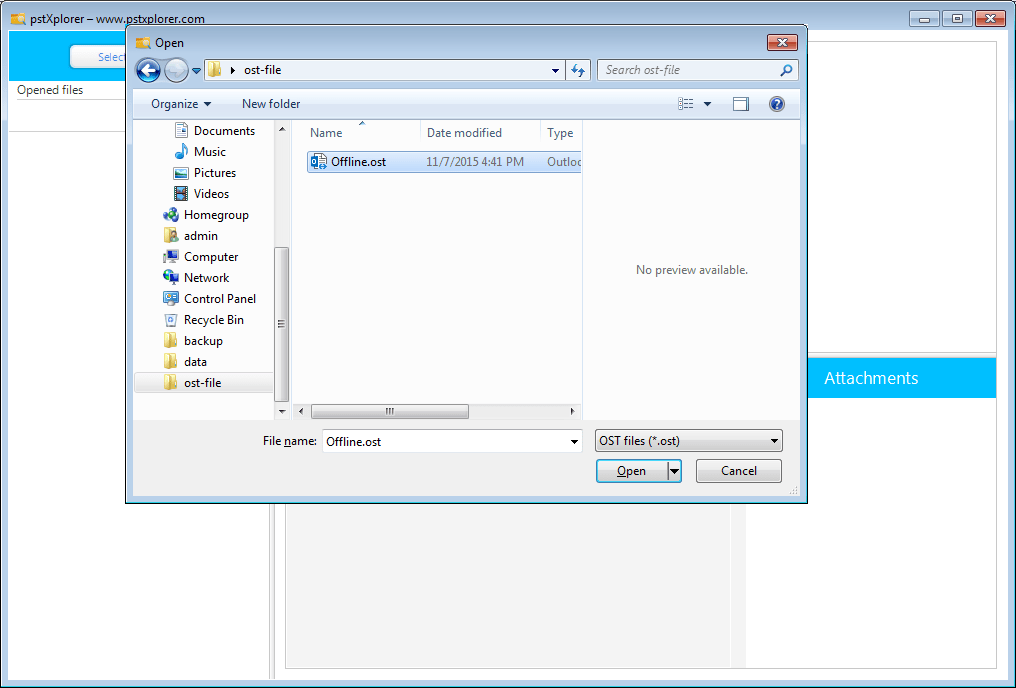Toggle the preview pane button
The width and height of the screenshot is (1016, 688).
741,104
